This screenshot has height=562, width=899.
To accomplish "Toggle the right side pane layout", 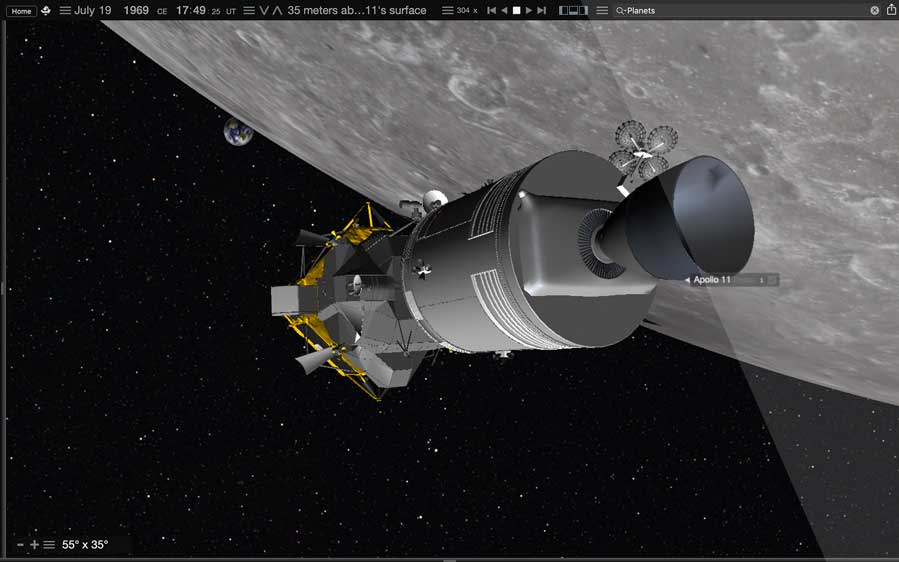I will click(x=584, y=10).
